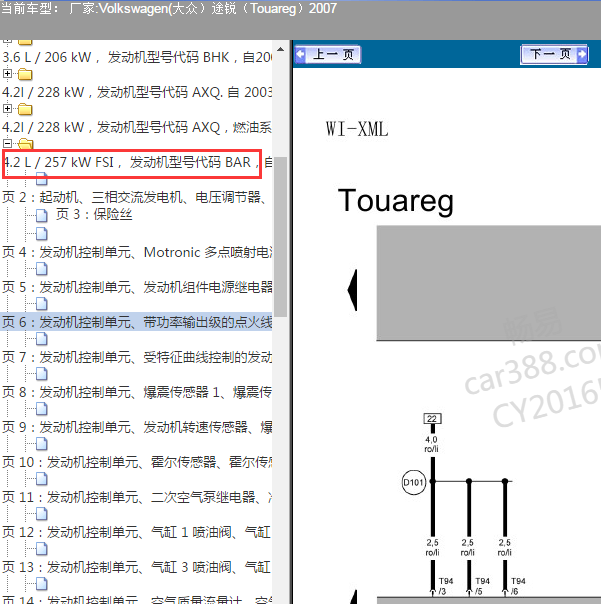Viewport: 601px width, 604px height.
Task: Expand the 4.2l / 228 kW AXQ 自 2003 folder
Action: pos(7,73)
